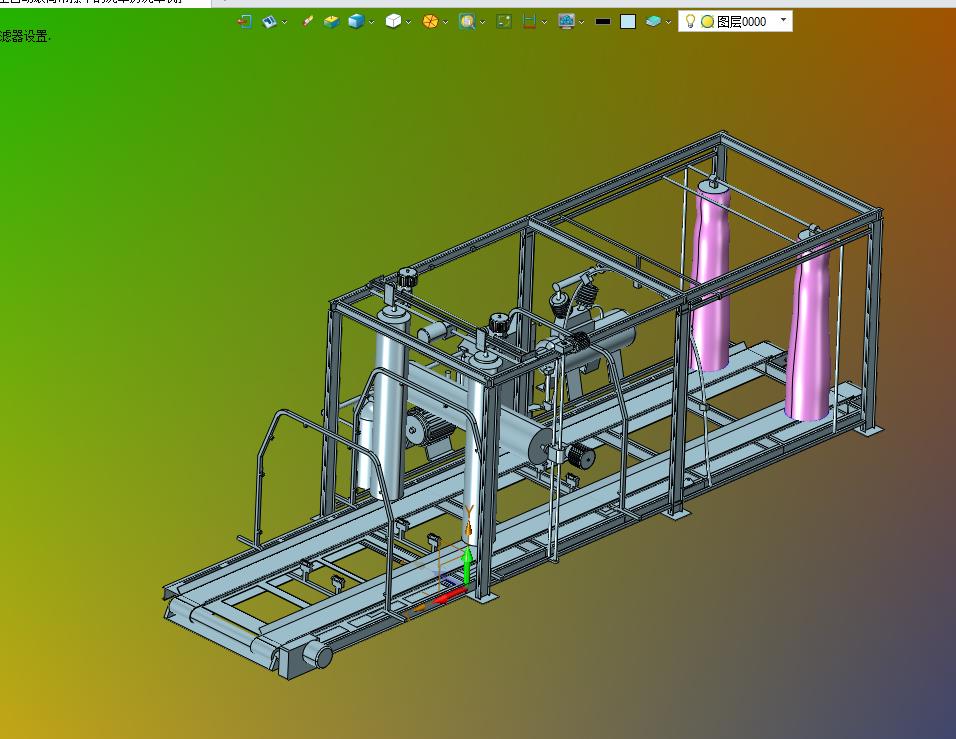Click the green Y axis arrow of triad
The height and width of the screenshot is (739, 956).
[467, 555]
